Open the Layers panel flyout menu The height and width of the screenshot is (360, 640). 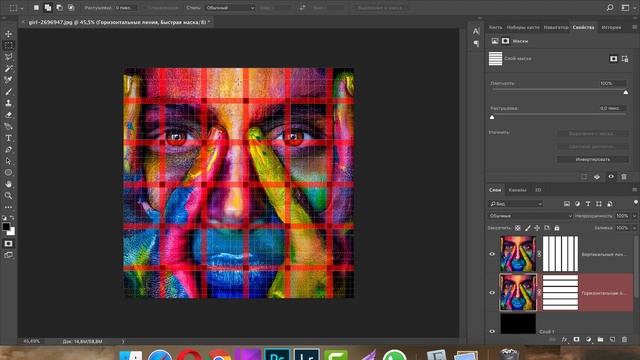pos(634,190)
